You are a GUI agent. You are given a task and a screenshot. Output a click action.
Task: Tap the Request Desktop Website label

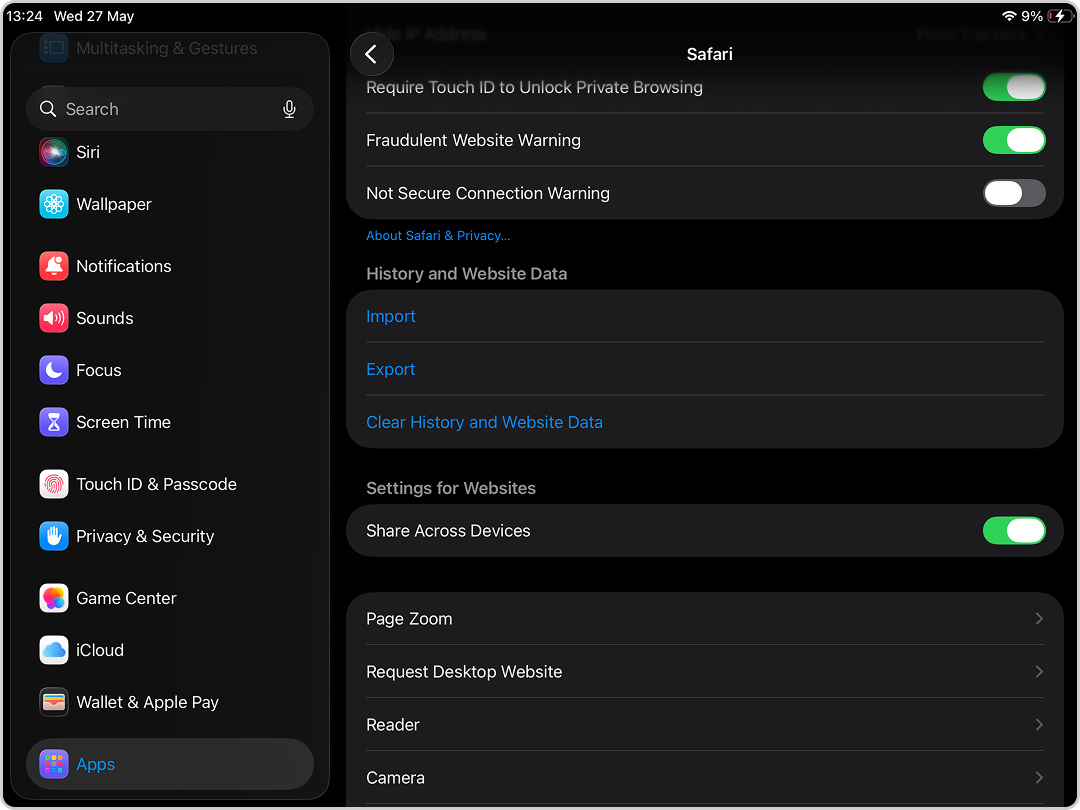pyautogui.click(x=464, y=672)
